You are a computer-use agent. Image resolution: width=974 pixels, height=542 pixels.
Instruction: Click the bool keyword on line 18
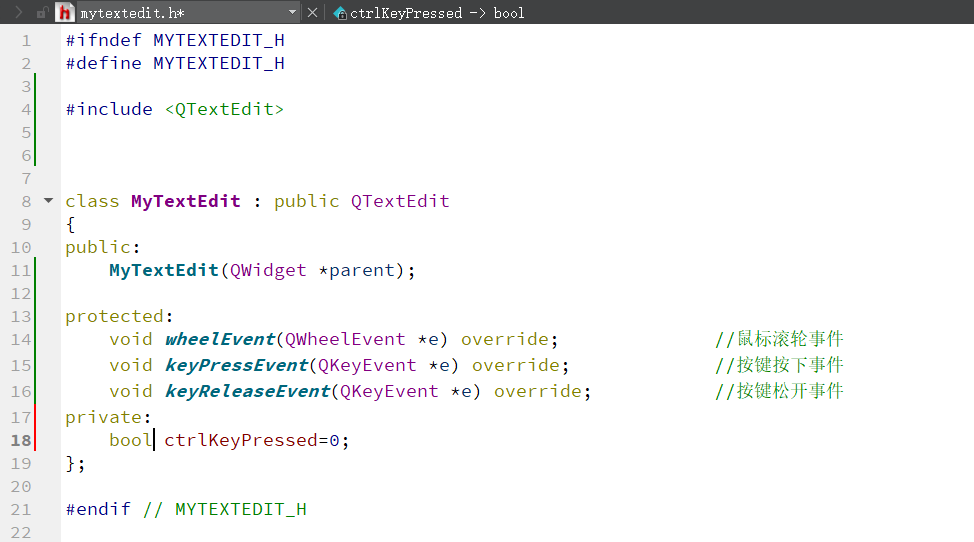point(130,440)
